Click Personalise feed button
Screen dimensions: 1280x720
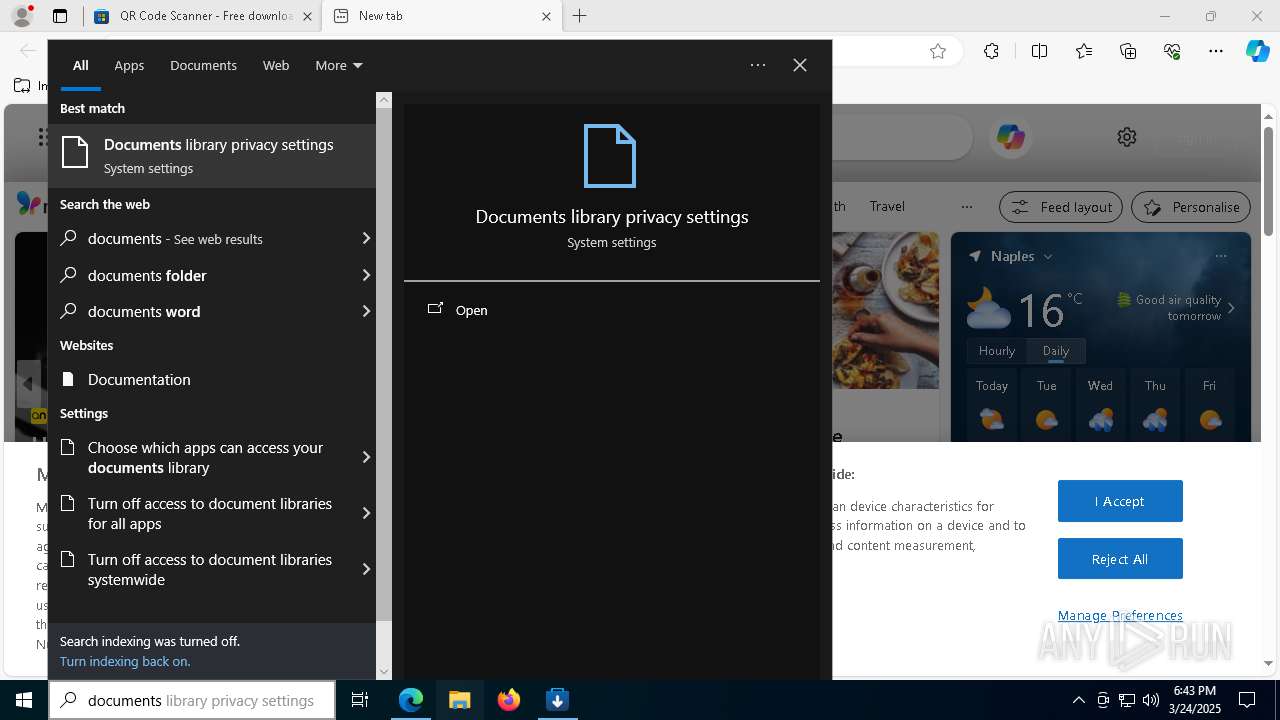[1191, 207]
